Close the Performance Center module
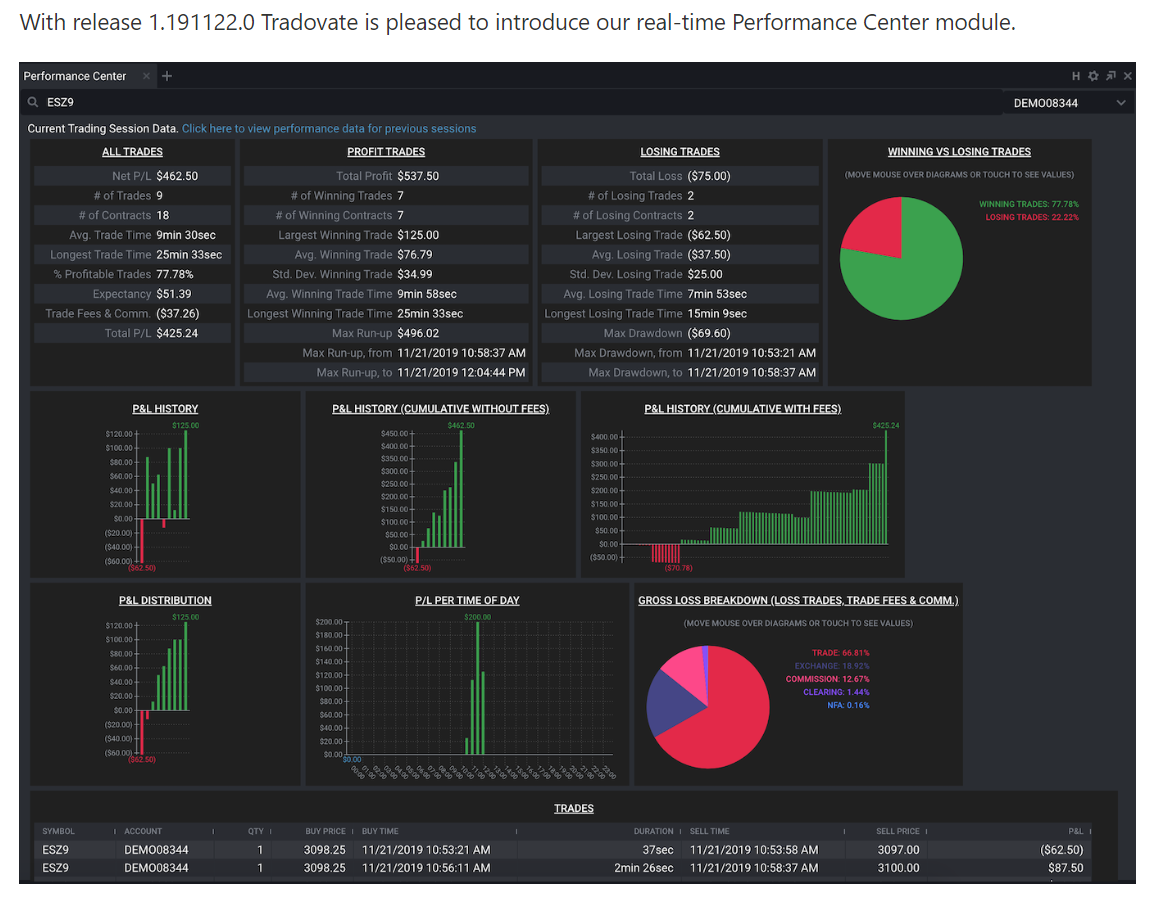Screen dimensions: 1157x911 coord(1127,76)
